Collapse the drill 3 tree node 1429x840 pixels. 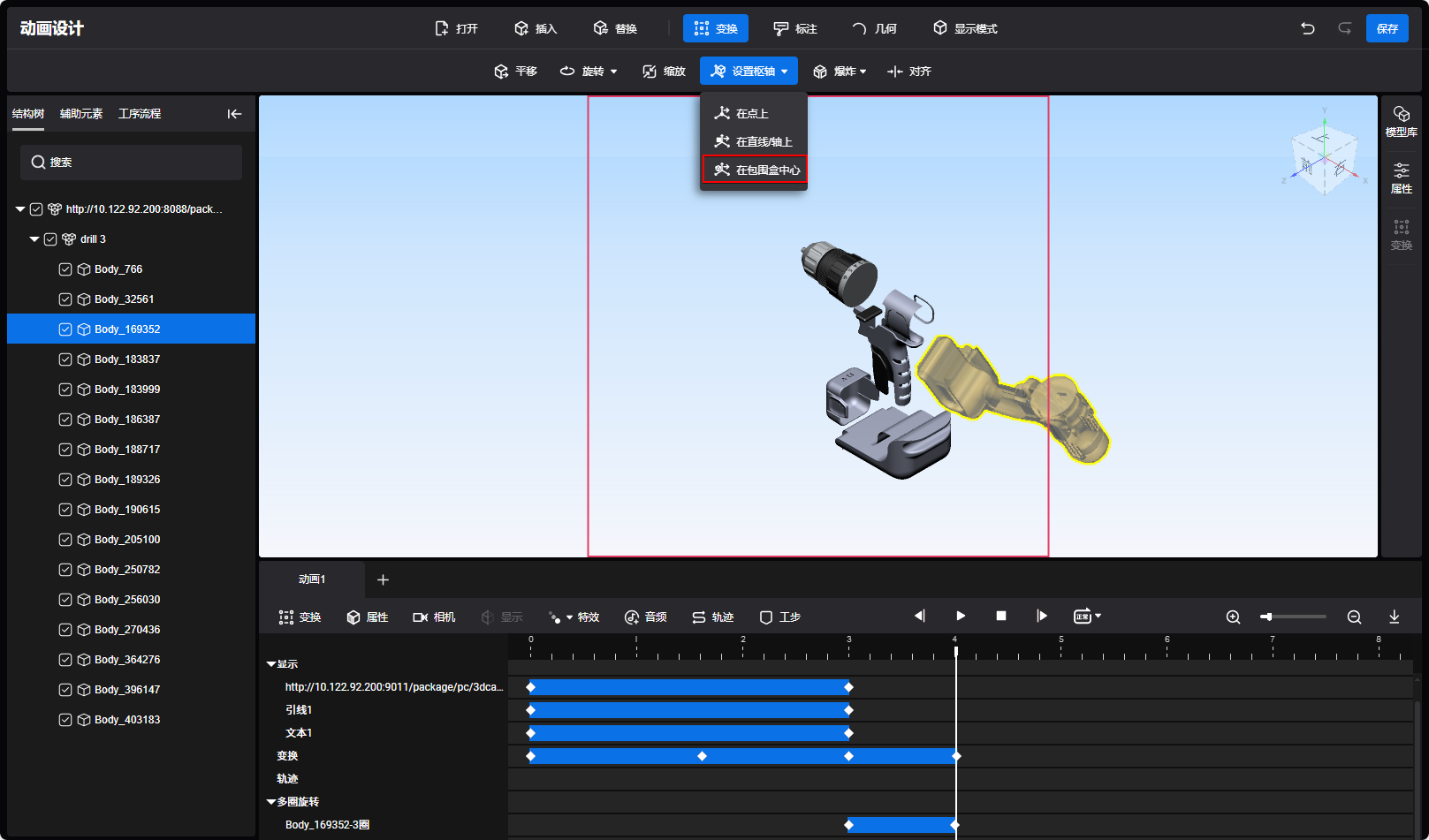click(x=34, y=239)
